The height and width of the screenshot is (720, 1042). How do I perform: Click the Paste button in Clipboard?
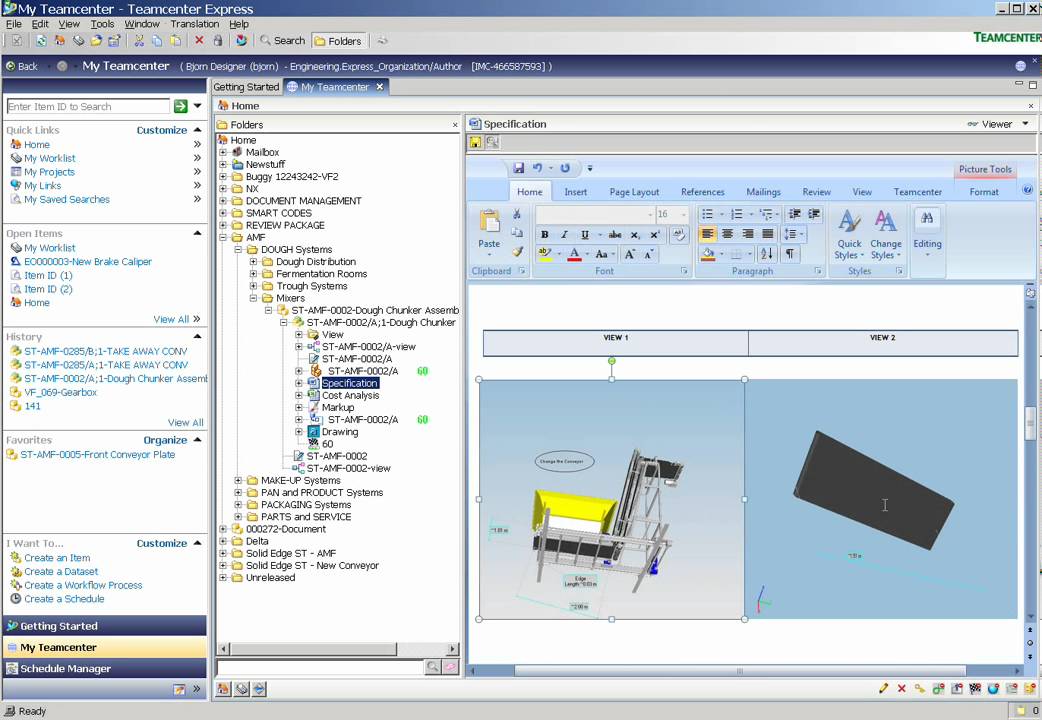point(489,232)
